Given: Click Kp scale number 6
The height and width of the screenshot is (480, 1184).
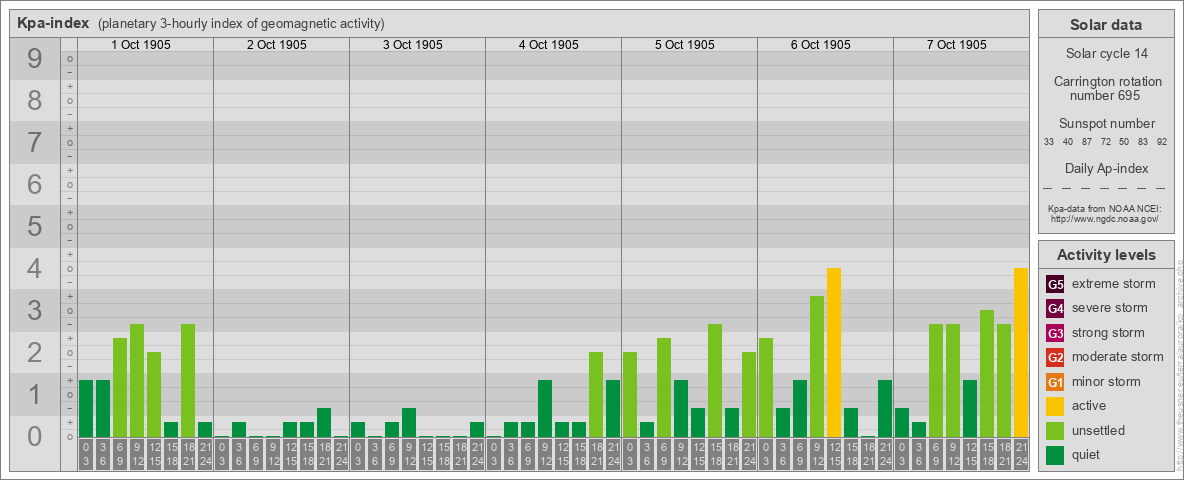Looking at the screenshot, I should click(34, 184).
